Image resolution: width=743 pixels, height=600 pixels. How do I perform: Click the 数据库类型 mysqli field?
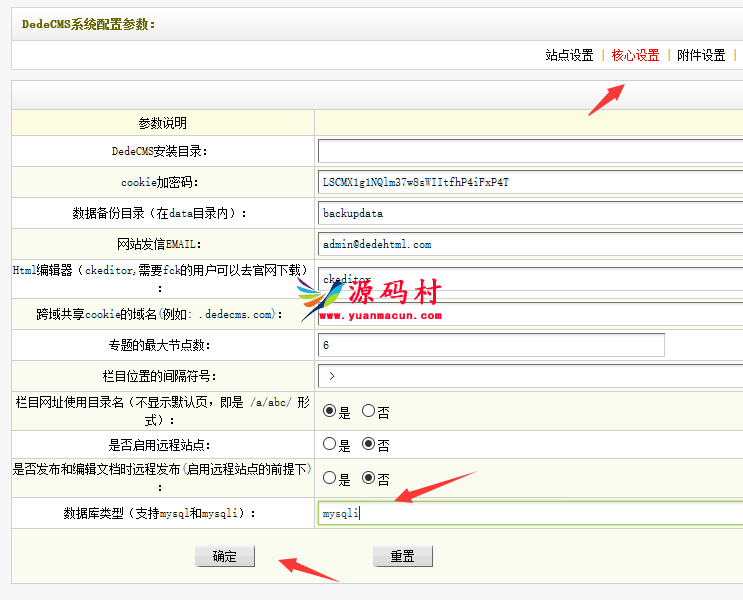point(530,513)
